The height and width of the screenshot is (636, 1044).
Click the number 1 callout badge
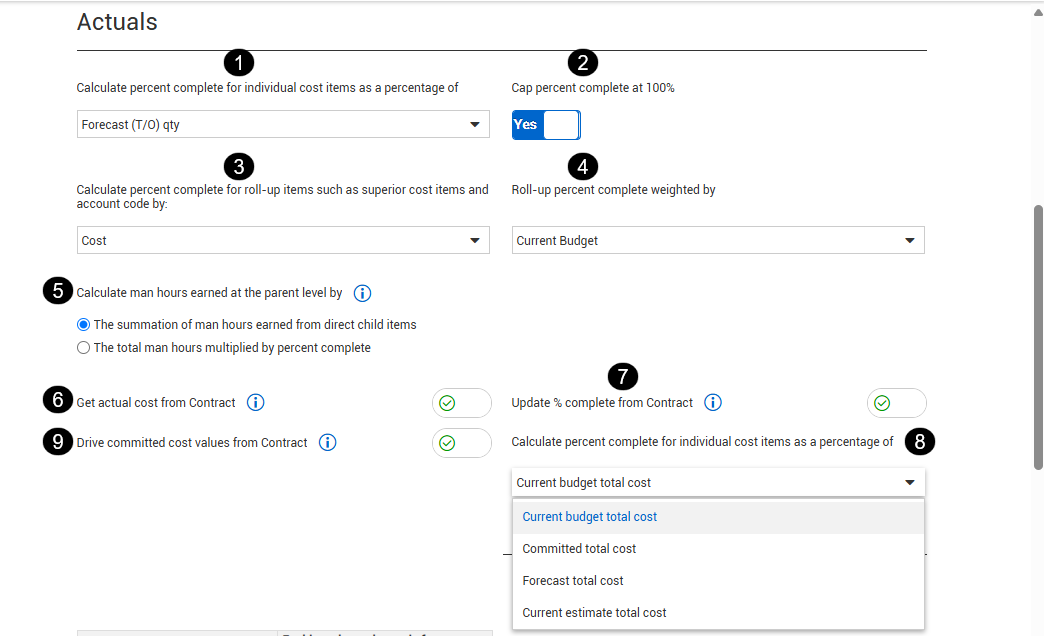coord(238,63)
